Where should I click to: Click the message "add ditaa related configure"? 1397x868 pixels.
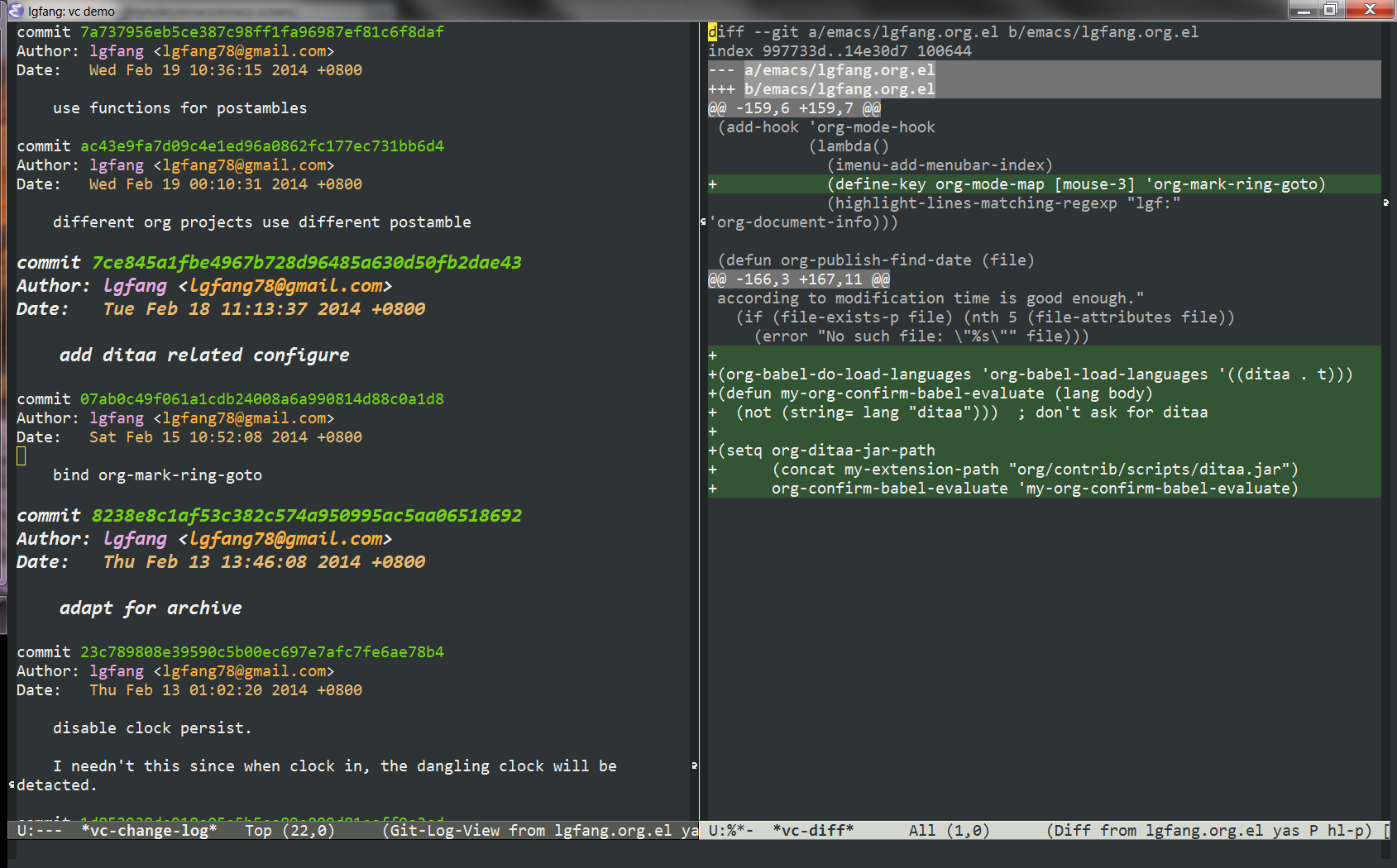(x=204, y=355)
